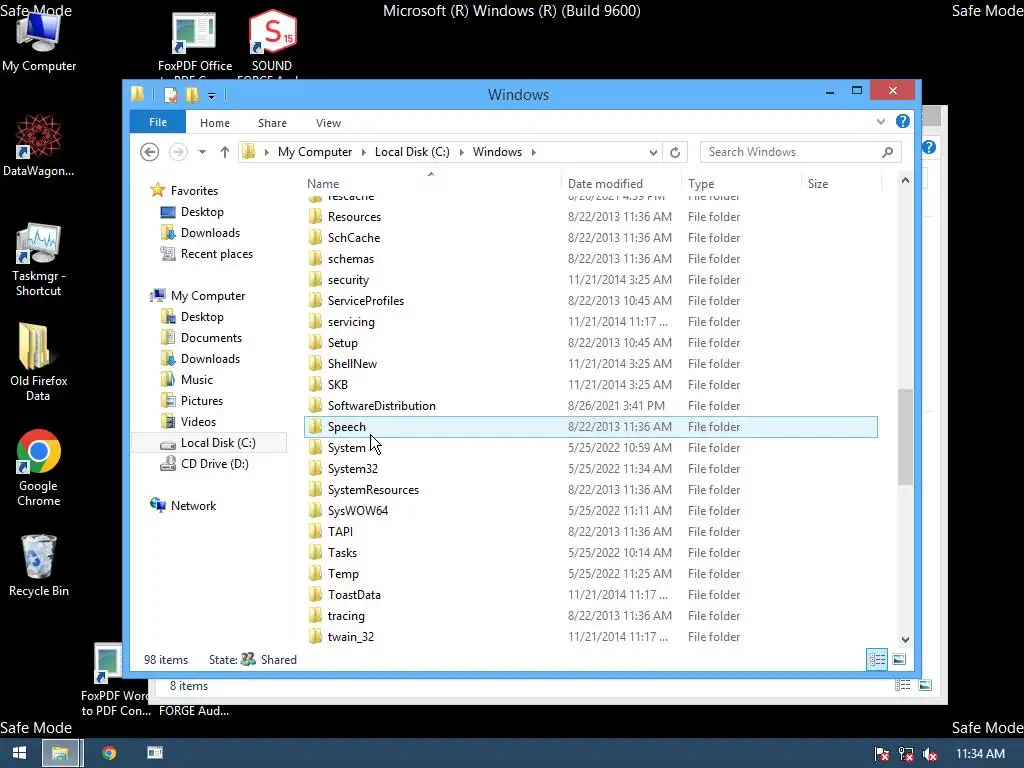The width and height of the screenshot is (1024, 768).
Task: Select Favorites in navigation pane
Action: (x=194, y=191)
